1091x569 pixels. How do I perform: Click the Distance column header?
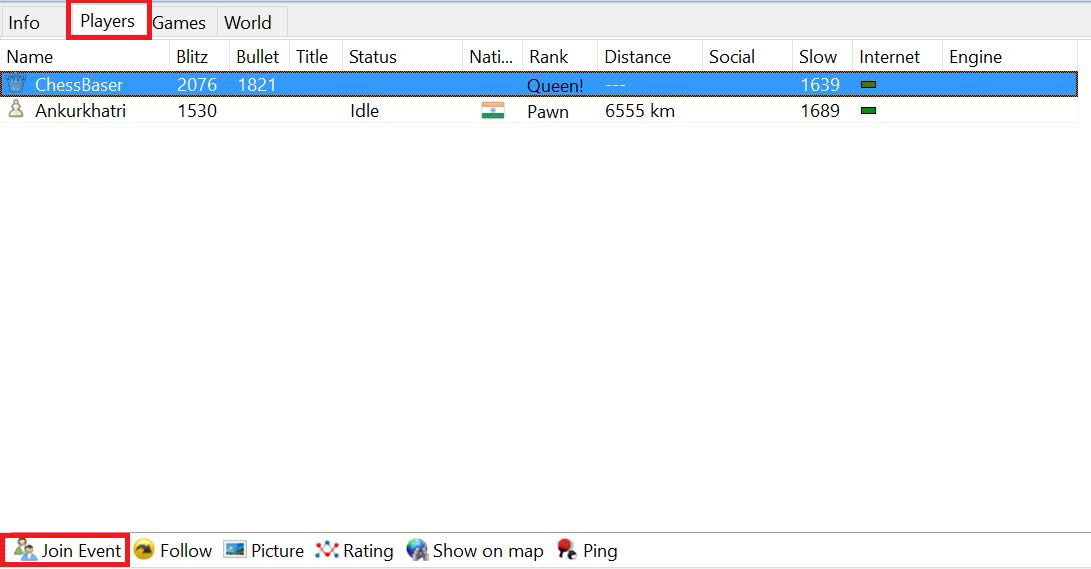click(x=638, y=57)
